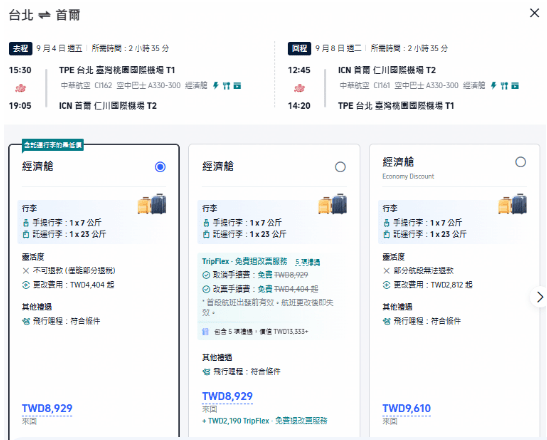
Task: Click return arrival time 14:20
Action: click(x=299, y=106)
